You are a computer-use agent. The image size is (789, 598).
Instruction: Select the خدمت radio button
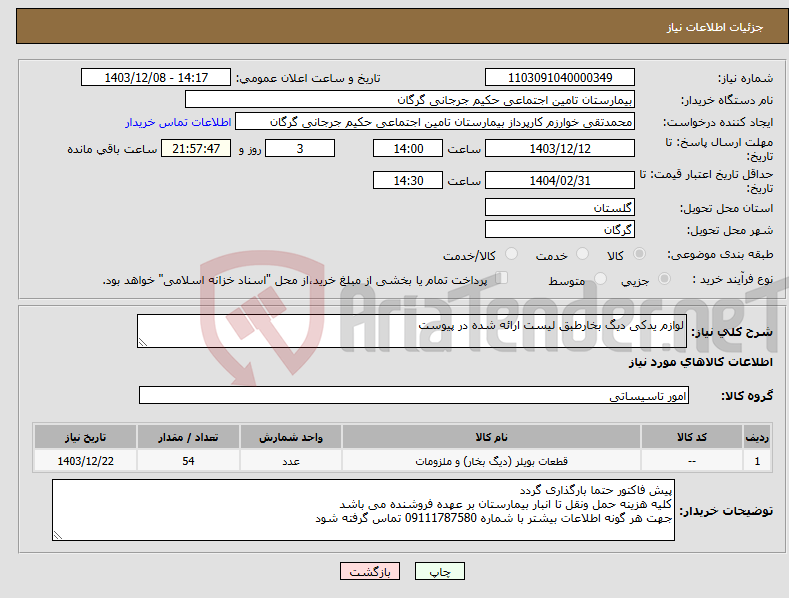click(582, 254)
